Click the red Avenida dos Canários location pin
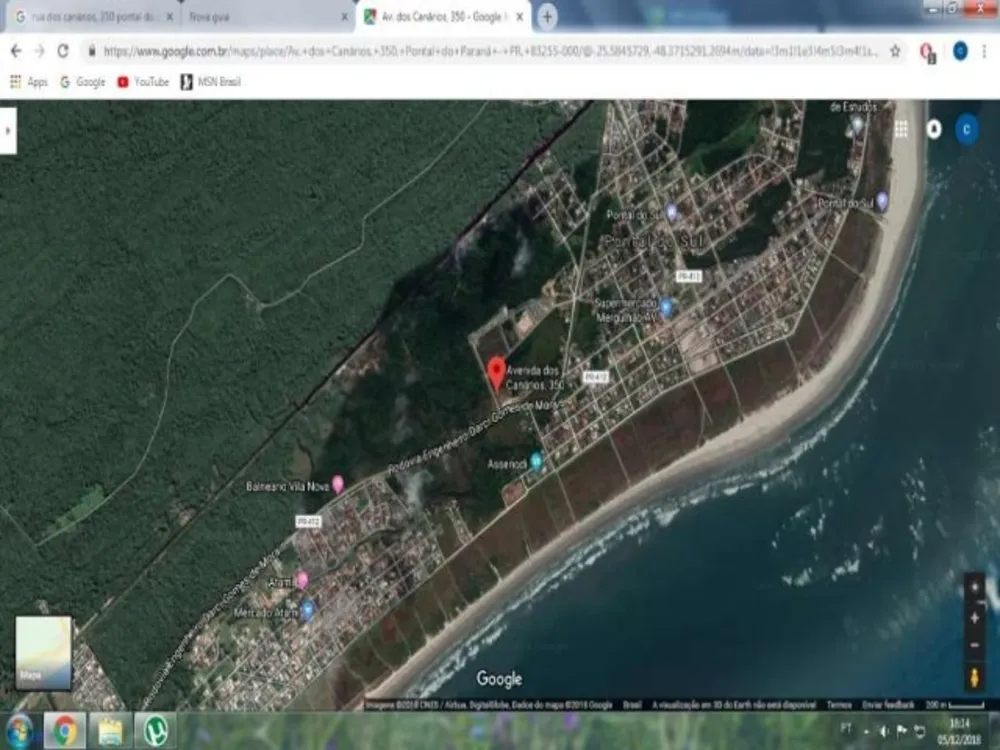The height and width of the screenshot is (750, 1000). 496,374
